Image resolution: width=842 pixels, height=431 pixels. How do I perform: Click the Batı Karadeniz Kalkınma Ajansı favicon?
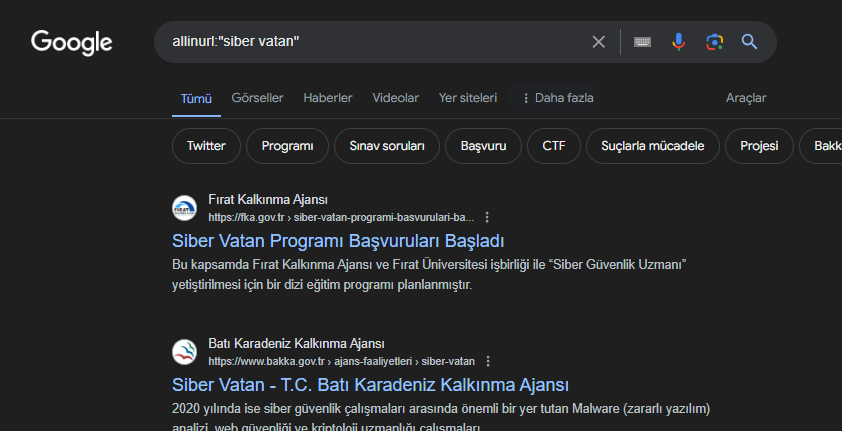click(x=185, y=352)
